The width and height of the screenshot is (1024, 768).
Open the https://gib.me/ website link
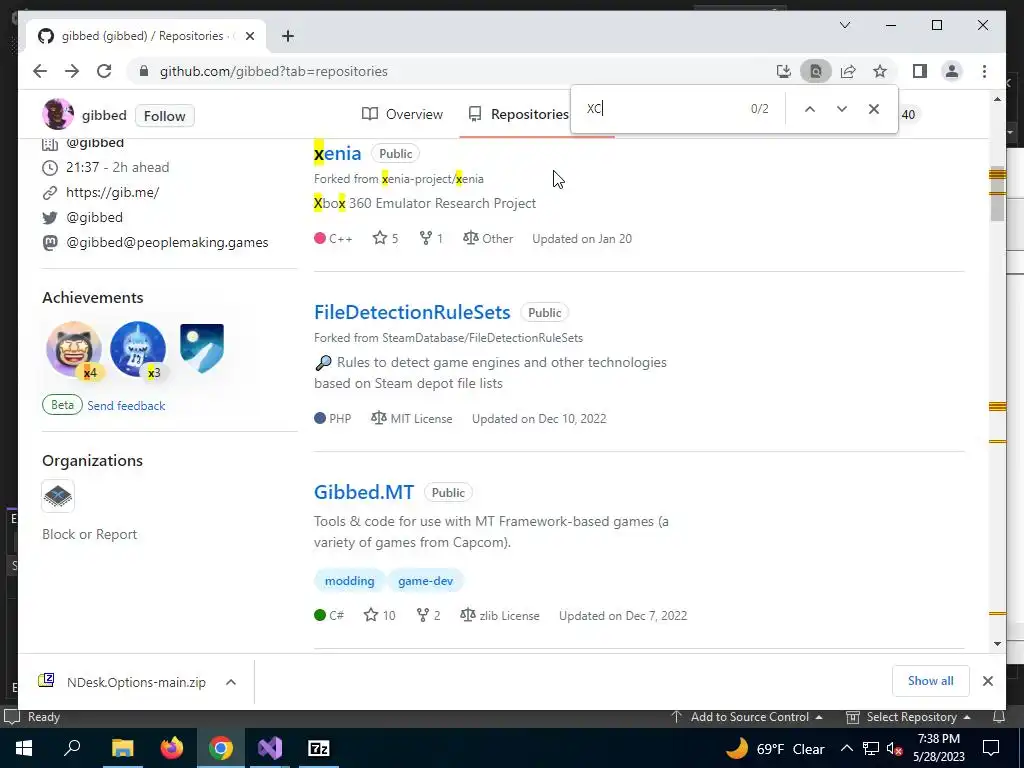112,192
